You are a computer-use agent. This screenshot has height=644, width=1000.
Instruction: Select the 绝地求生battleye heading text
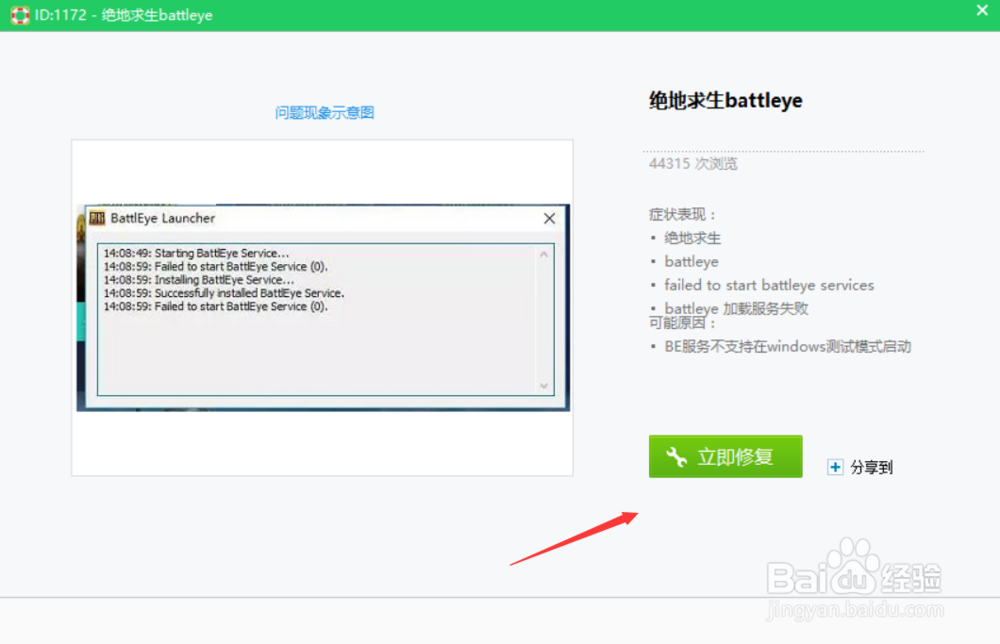(726, 100)
